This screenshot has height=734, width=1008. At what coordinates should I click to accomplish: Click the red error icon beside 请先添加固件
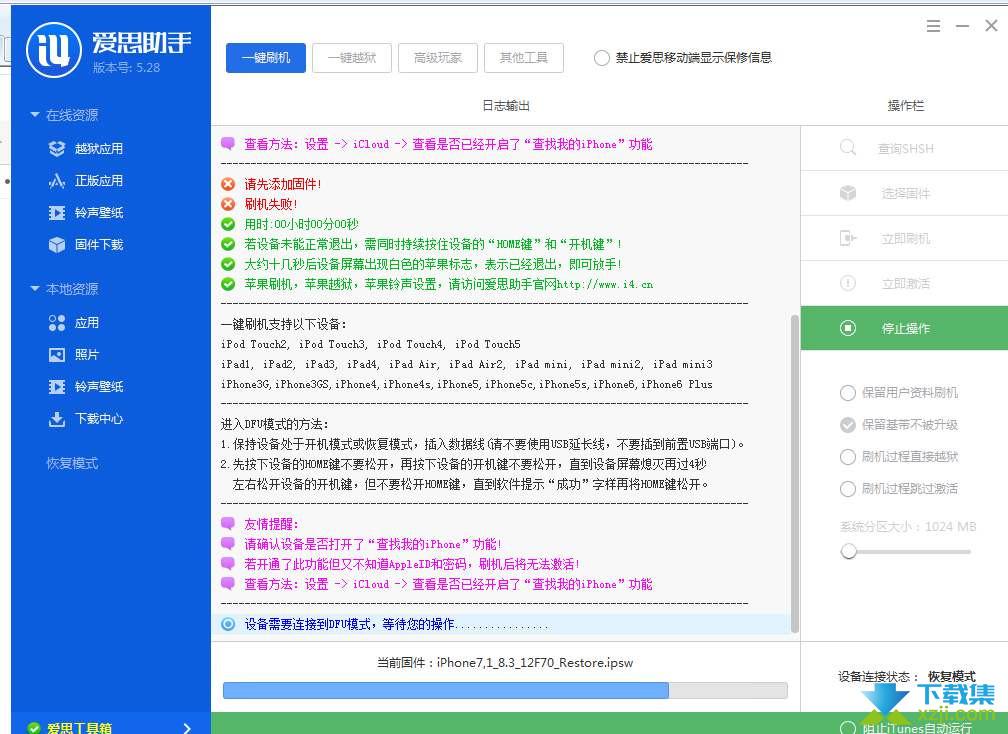point(228,184)
